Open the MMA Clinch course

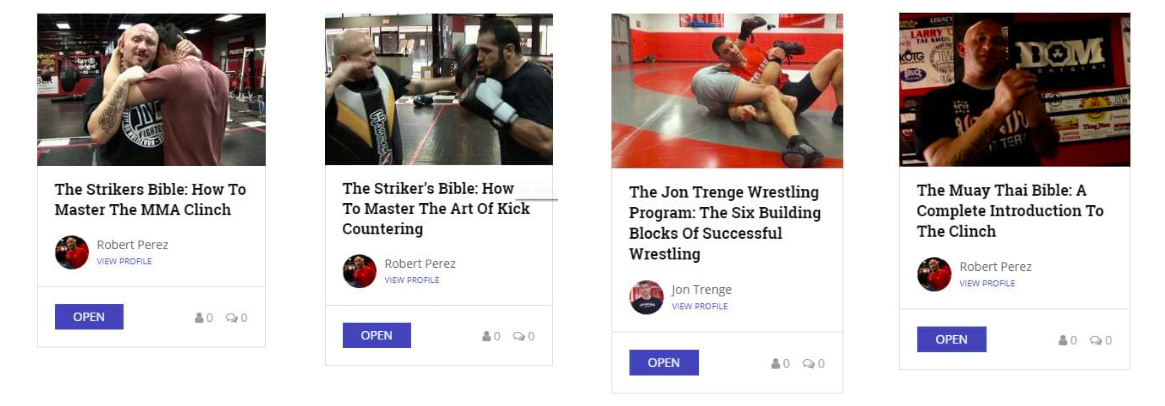(89, 317)
